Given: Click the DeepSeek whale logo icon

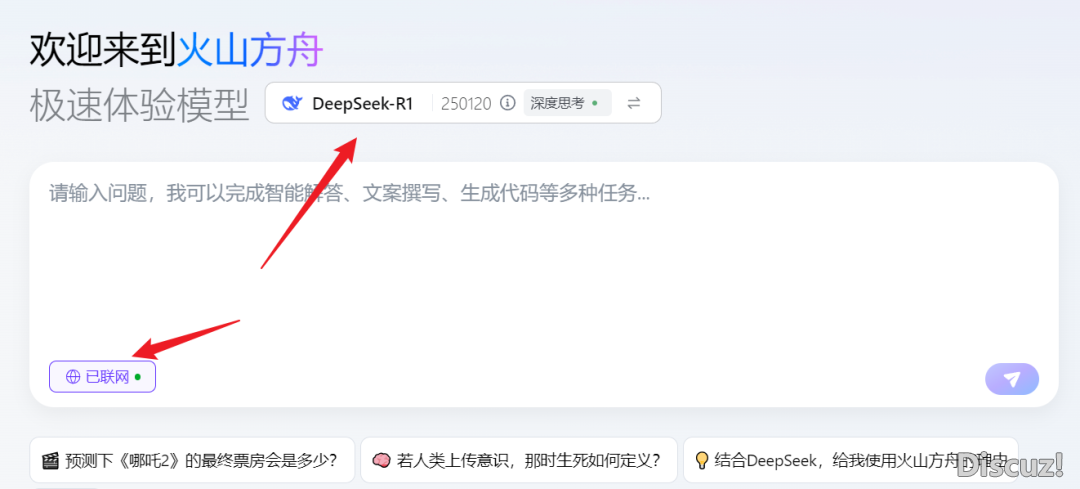Looking at the screenshot, I should (292, 103).
